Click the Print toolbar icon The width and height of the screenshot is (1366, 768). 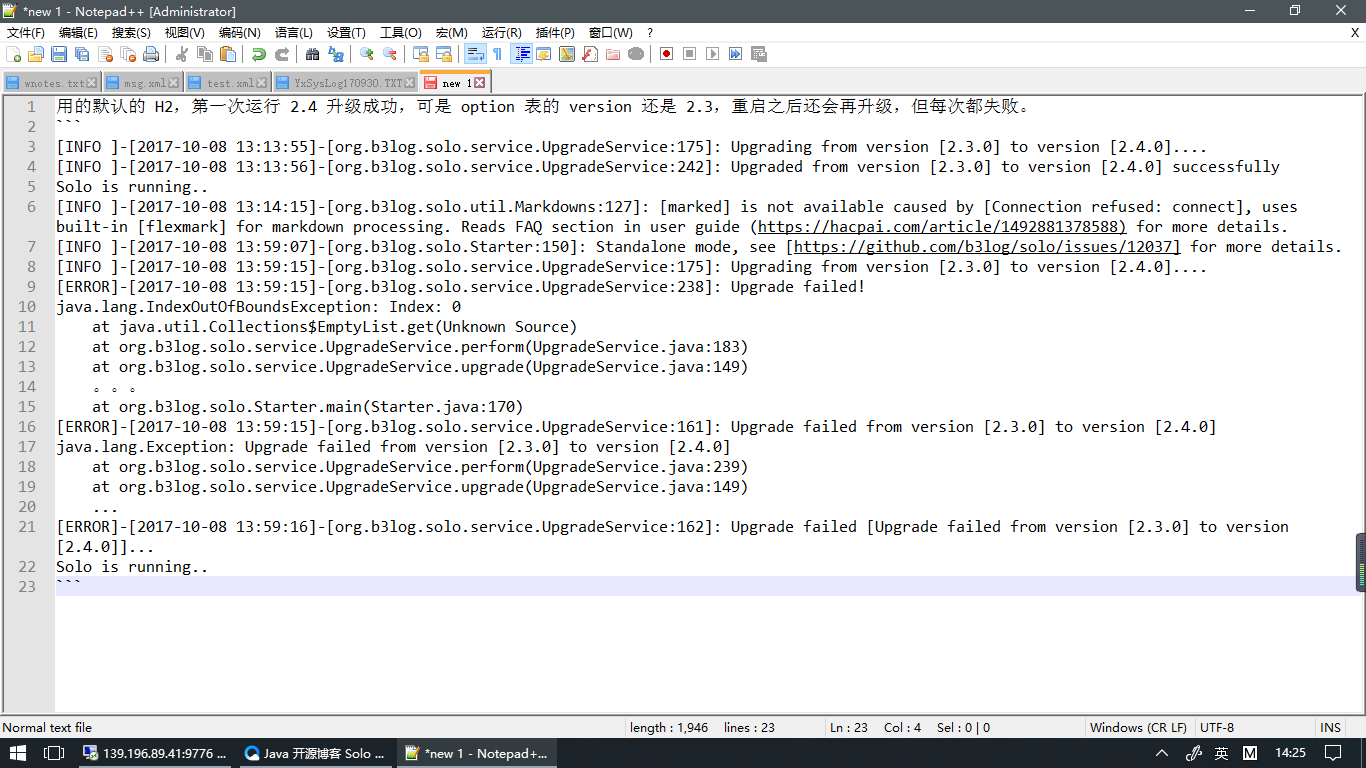click(151, 54)
